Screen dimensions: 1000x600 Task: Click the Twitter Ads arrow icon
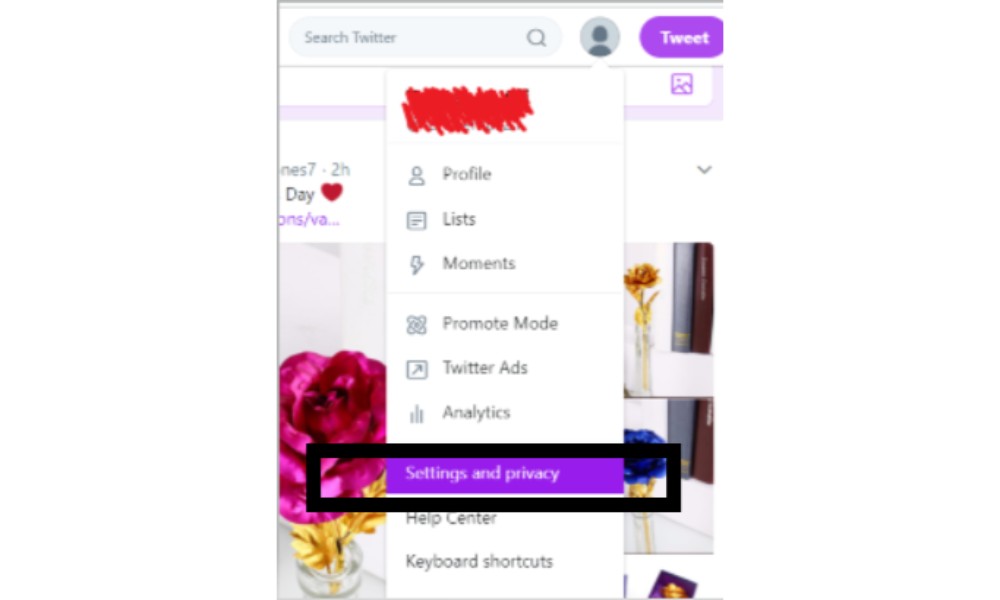click(416, 369)
